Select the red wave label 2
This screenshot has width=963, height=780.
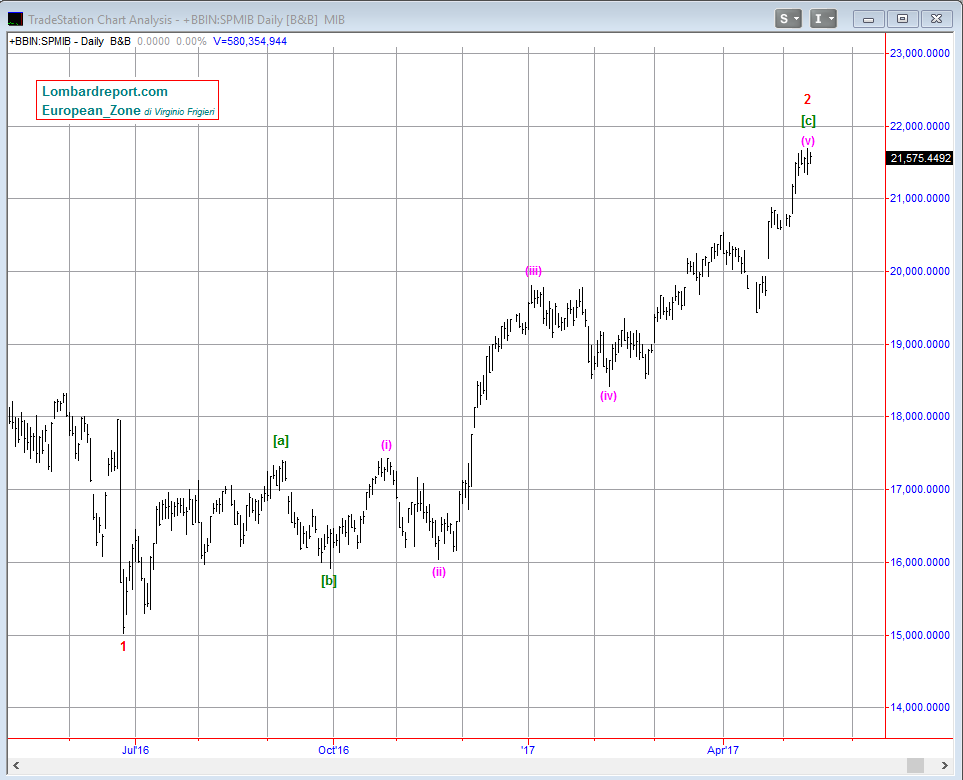click(x=808, y=99)
